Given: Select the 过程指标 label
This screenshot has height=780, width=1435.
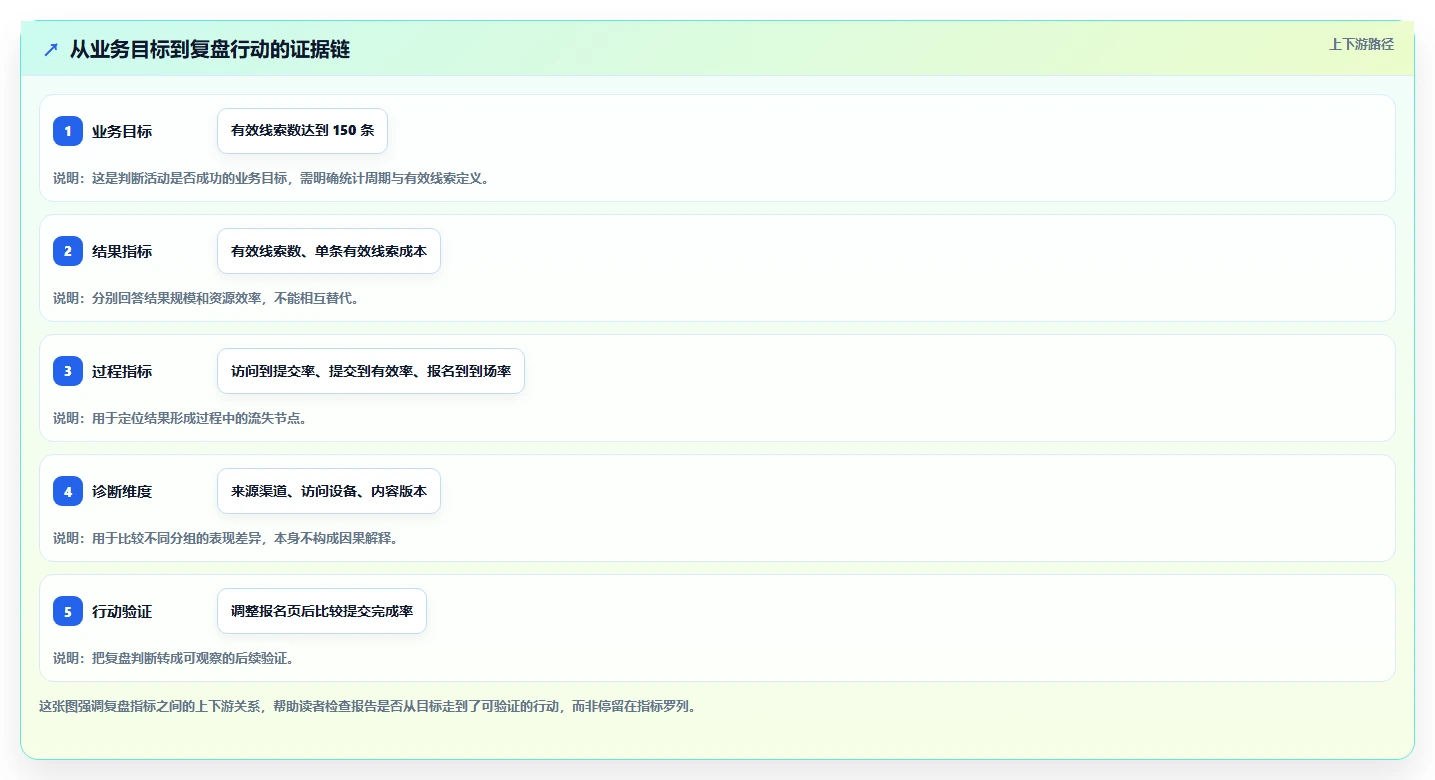Looking at the screenshot, I should pos(122,371).
